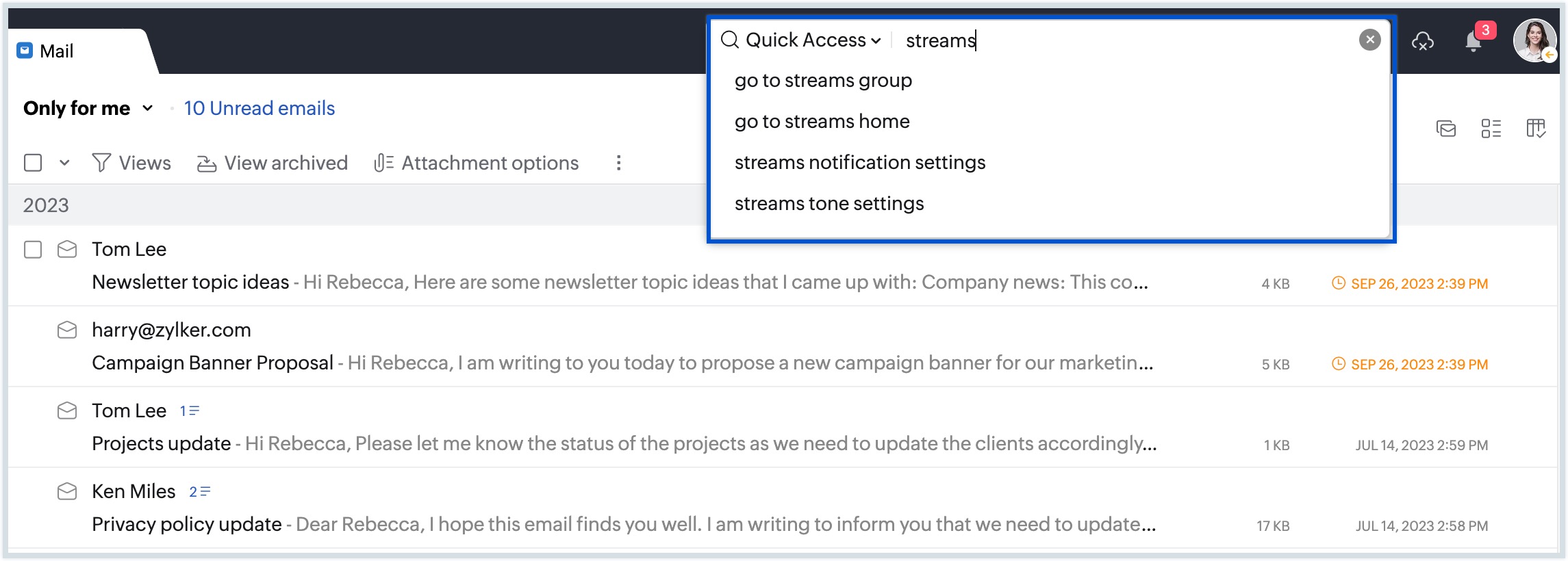This screenshot has height=561, width=1568.
Task: Open the three-dot more options menu
Action: click(x=618, y=163)
